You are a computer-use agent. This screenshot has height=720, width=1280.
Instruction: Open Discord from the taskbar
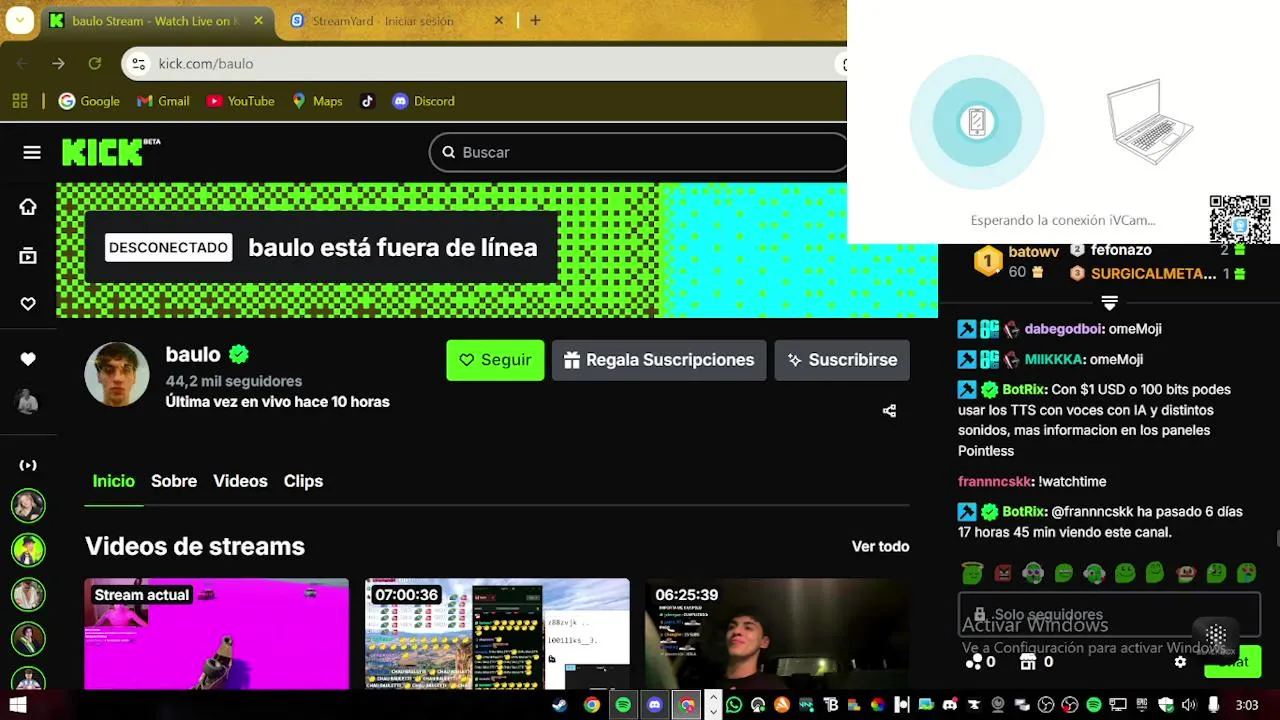[655, 705]
